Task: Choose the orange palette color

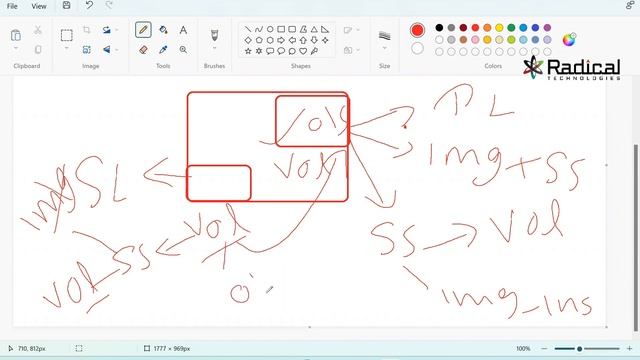Action: pos(487,28)
